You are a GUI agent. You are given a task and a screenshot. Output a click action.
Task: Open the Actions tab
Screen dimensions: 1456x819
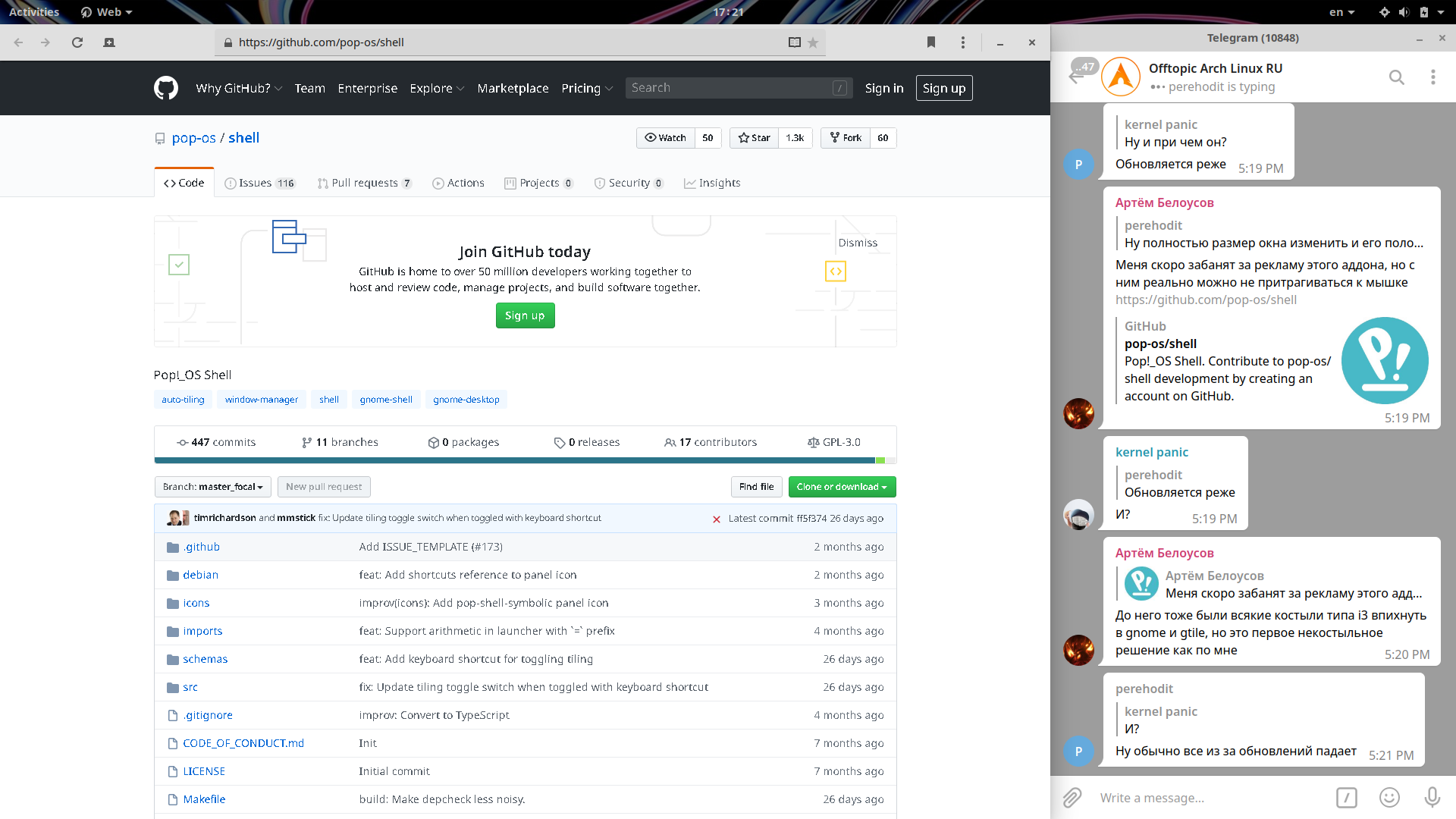(458, 183)
